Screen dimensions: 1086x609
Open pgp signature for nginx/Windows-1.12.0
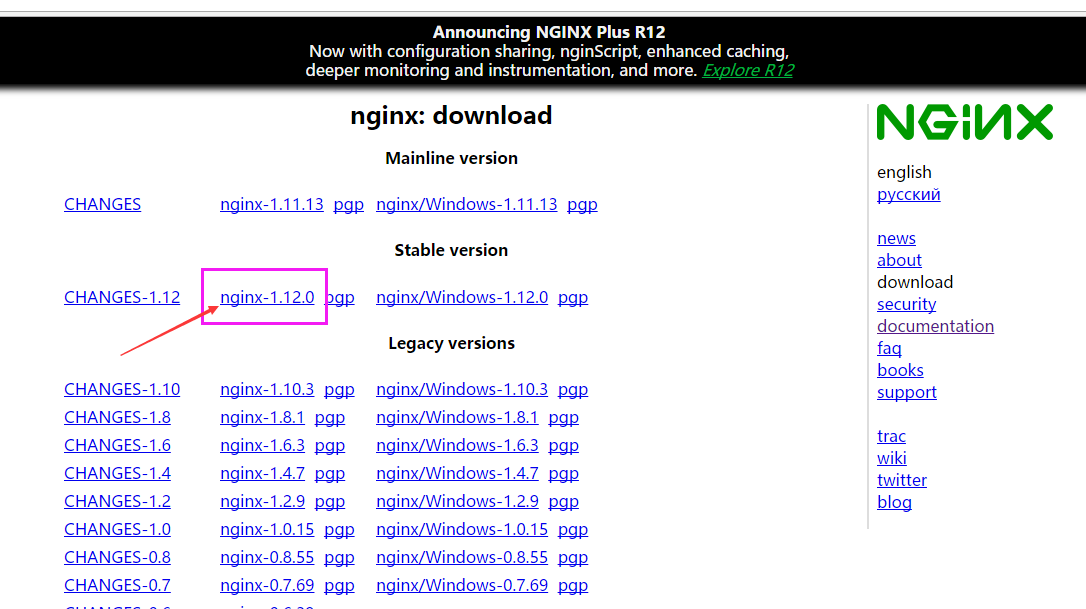pos(573,298)
